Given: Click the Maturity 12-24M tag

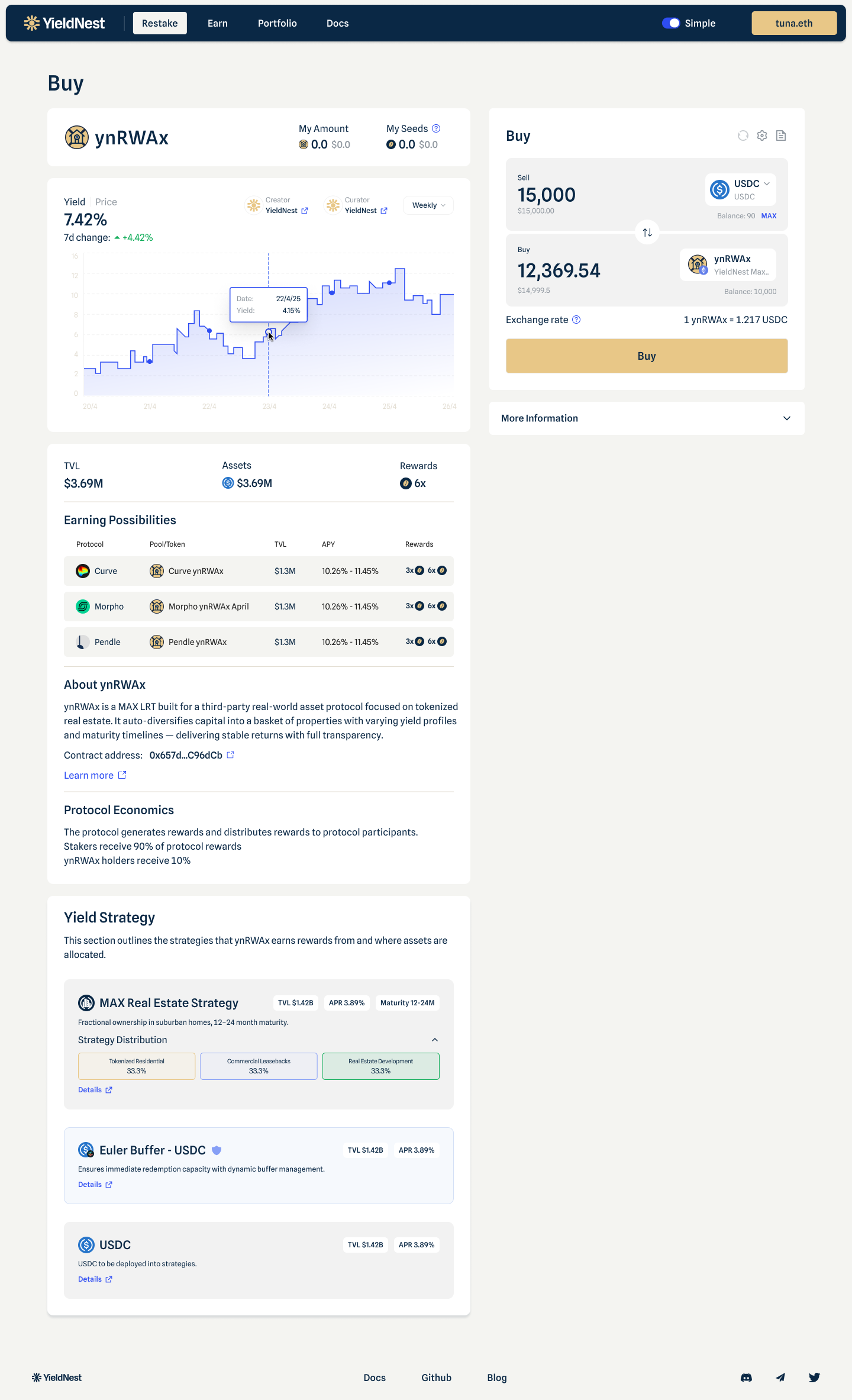Looking at the screenshot, I should pyautogui.click(x=408, y=1003).
